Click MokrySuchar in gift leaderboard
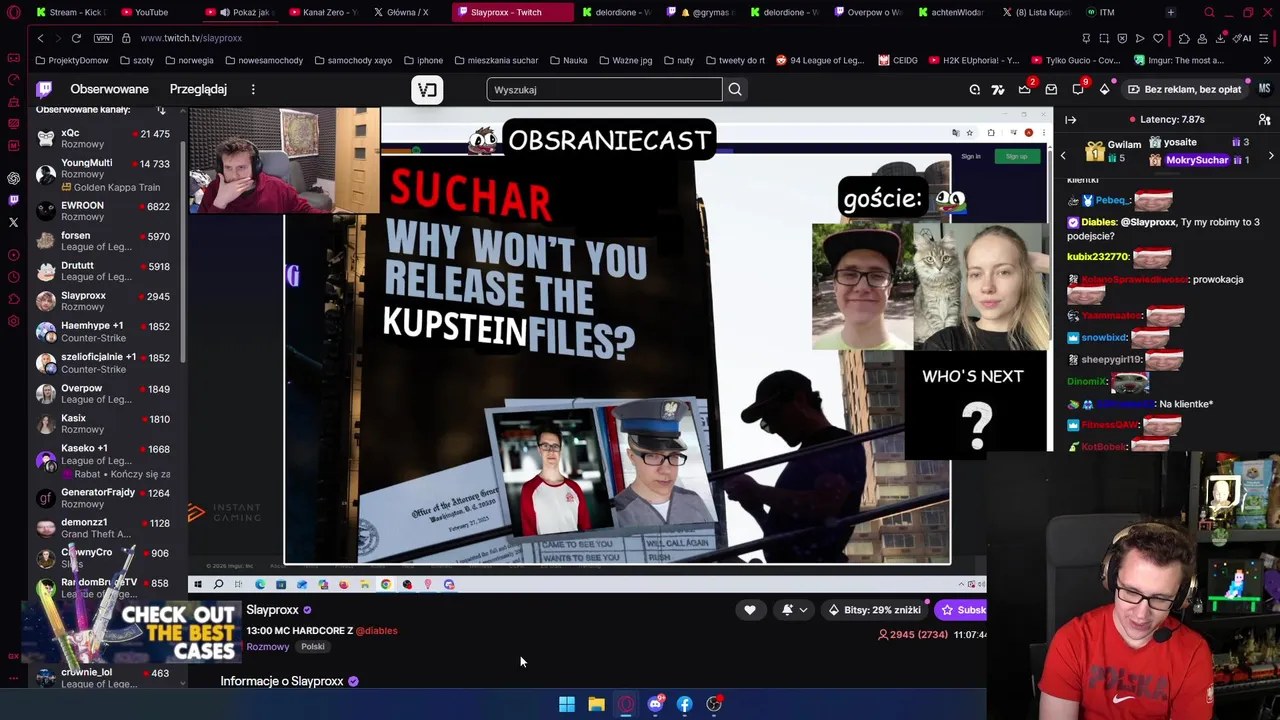 1196,160
